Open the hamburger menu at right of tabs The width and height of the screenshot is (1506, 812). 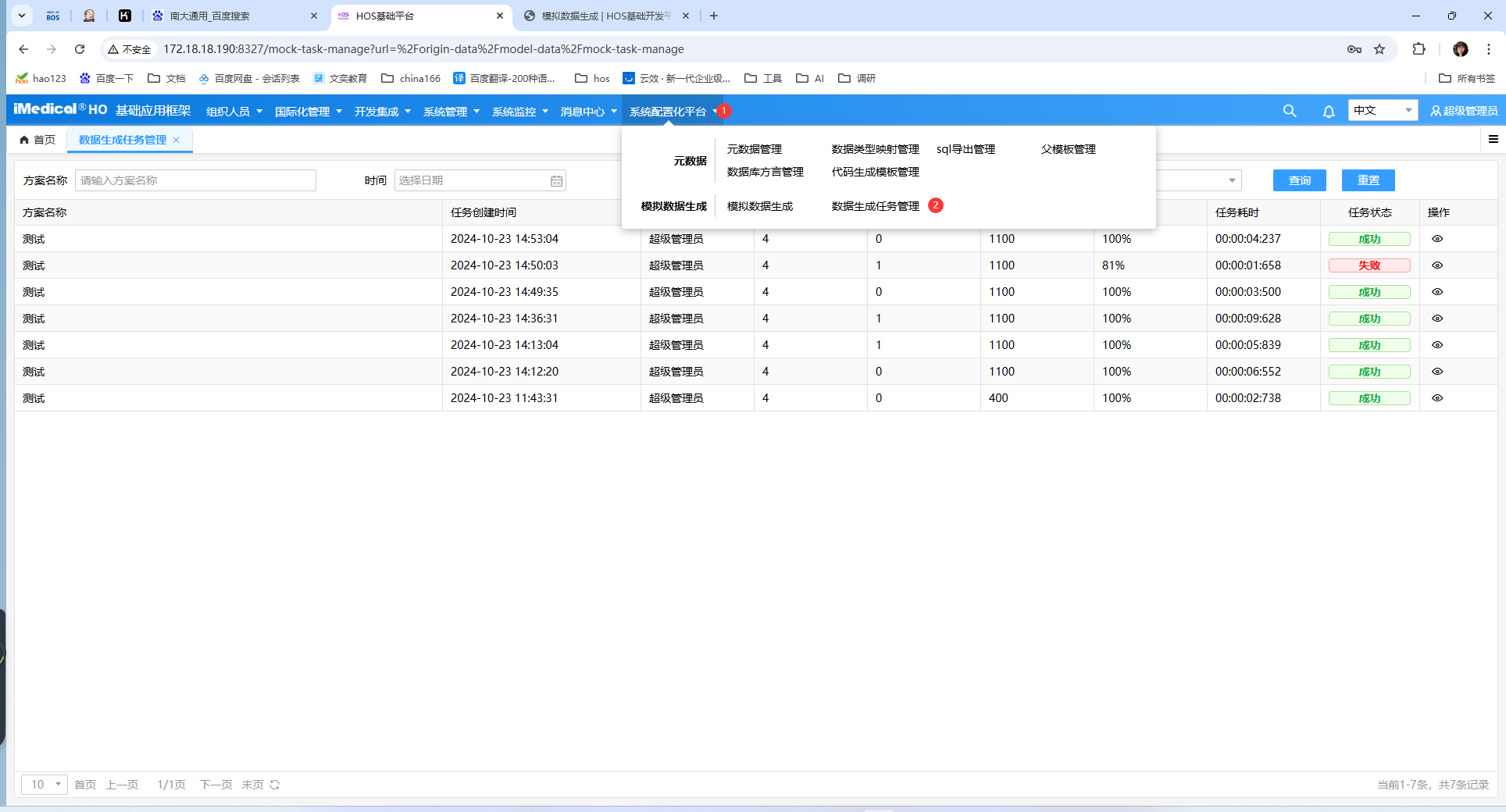[x=1493, y=140]
